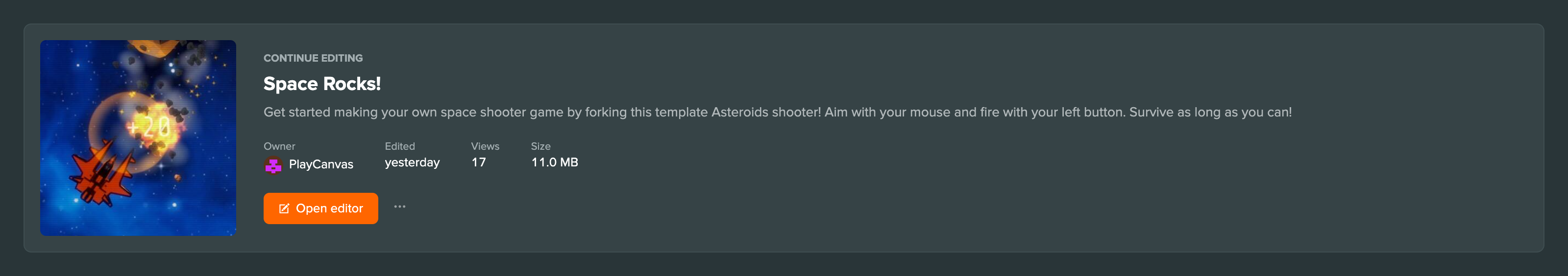Open the editor for Space Rocks!
Image resolution: width=1568 pixels, height=276 pixels.
pos(320,208)
